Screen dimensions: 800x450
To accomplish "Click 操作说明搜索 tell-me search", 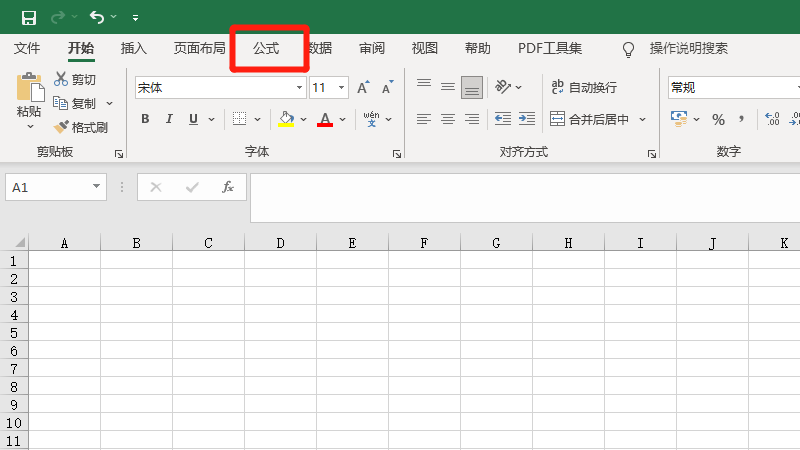I will pos(688,48).
